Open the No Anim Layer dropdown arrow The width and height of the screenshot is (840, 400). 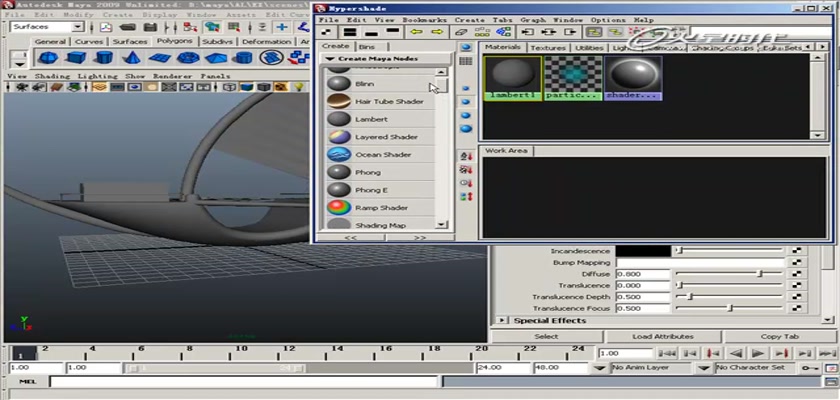tap(601, 368)
